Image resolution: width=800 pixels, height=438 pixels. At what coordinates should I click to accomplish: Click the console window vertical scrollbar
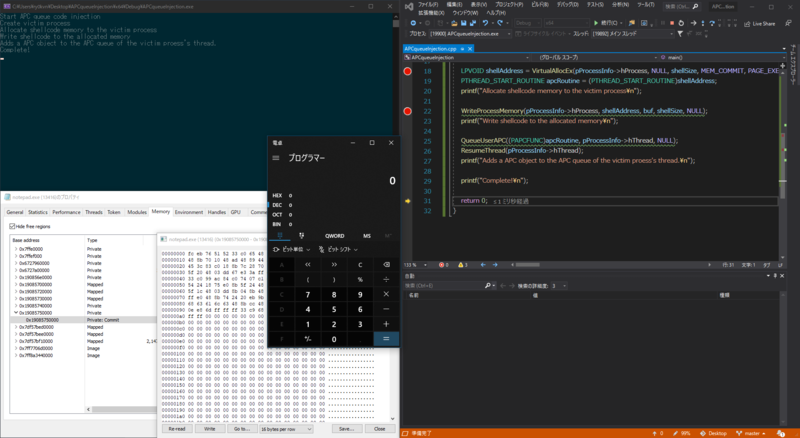coord(396,101)
